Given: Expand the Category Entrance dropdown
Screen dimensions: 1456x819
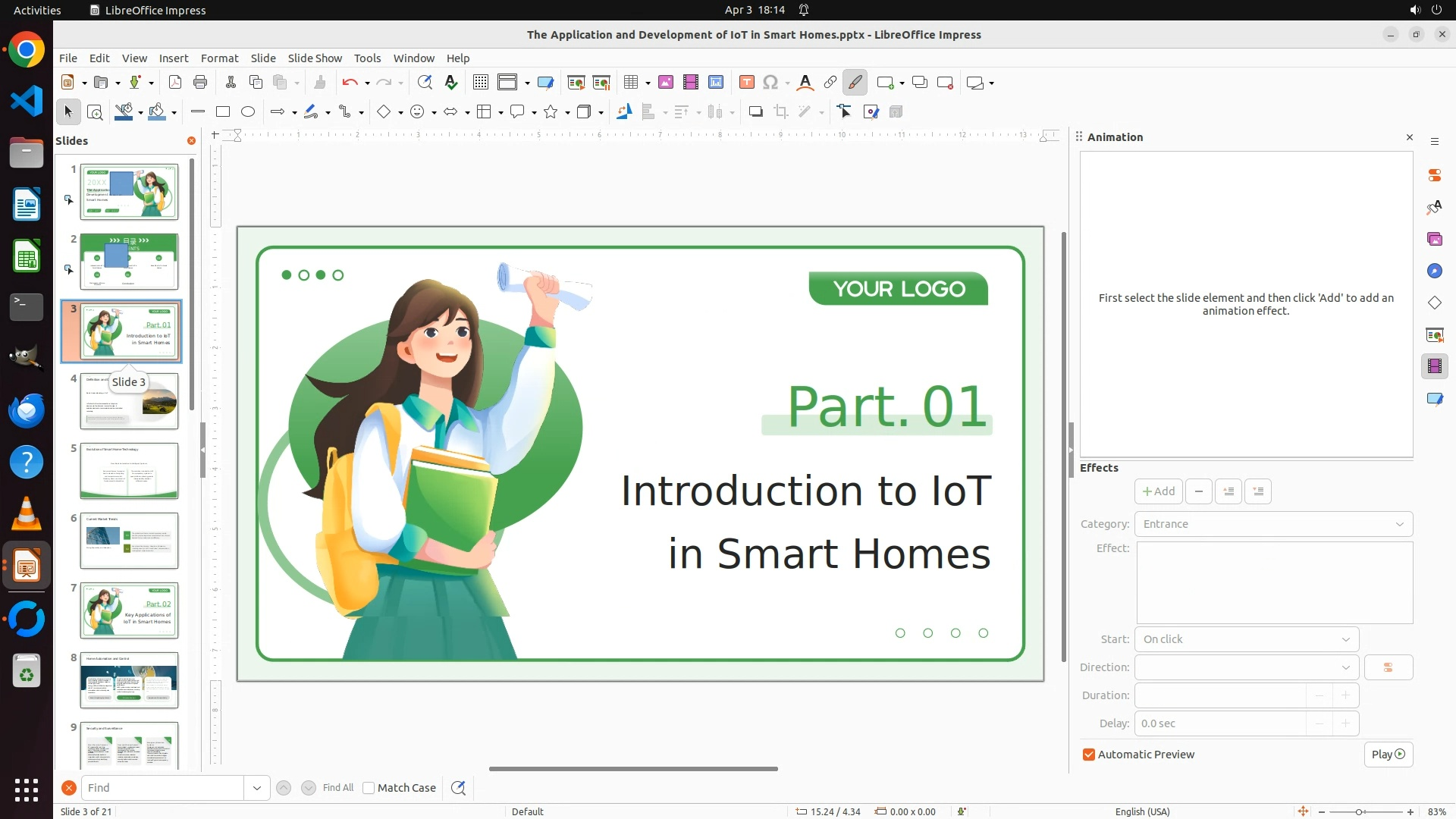Looking at the screenshot, I should coord(1273,524).
